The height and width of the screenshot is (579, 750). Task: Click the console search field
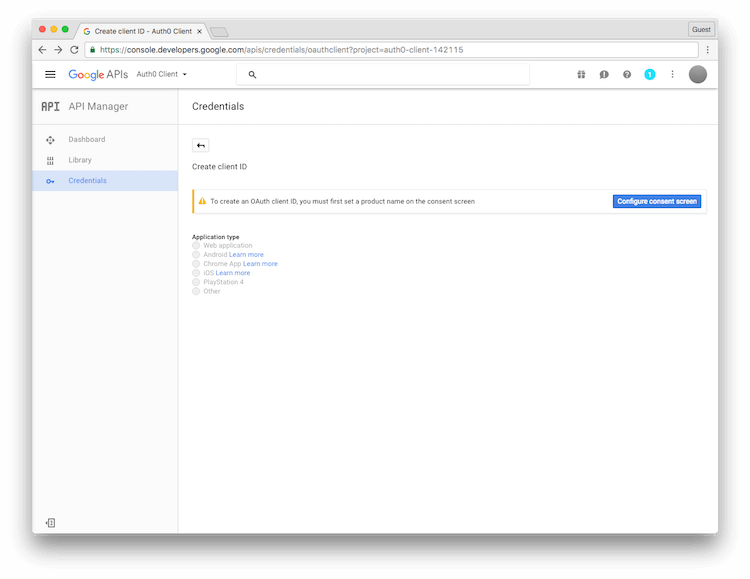(383, 75)
